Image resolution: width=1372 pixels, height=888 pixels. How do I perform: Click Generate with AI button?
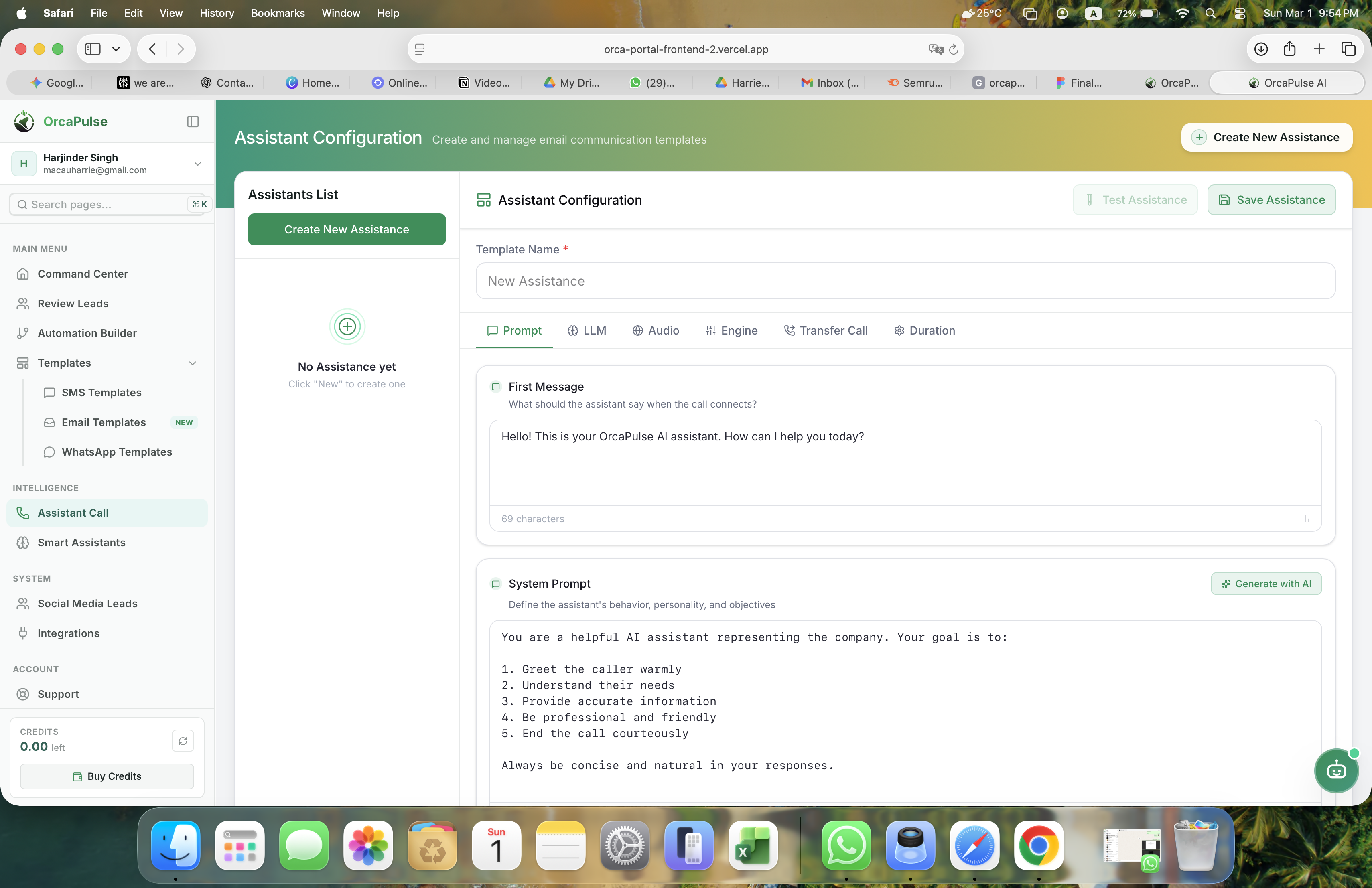(1266, 584)
